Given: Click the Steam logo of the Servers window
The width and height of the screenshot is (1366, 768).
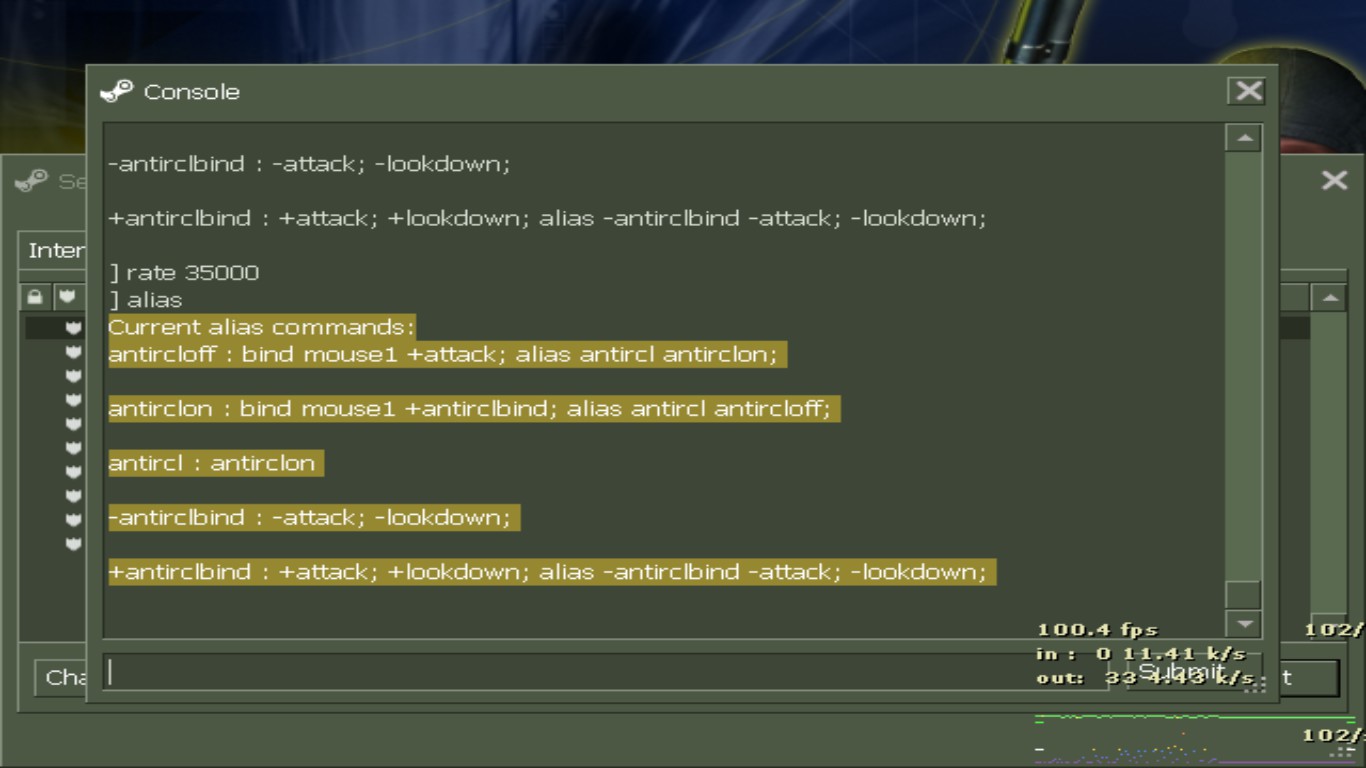Looking at the screenshot, I should click(31, 181).
